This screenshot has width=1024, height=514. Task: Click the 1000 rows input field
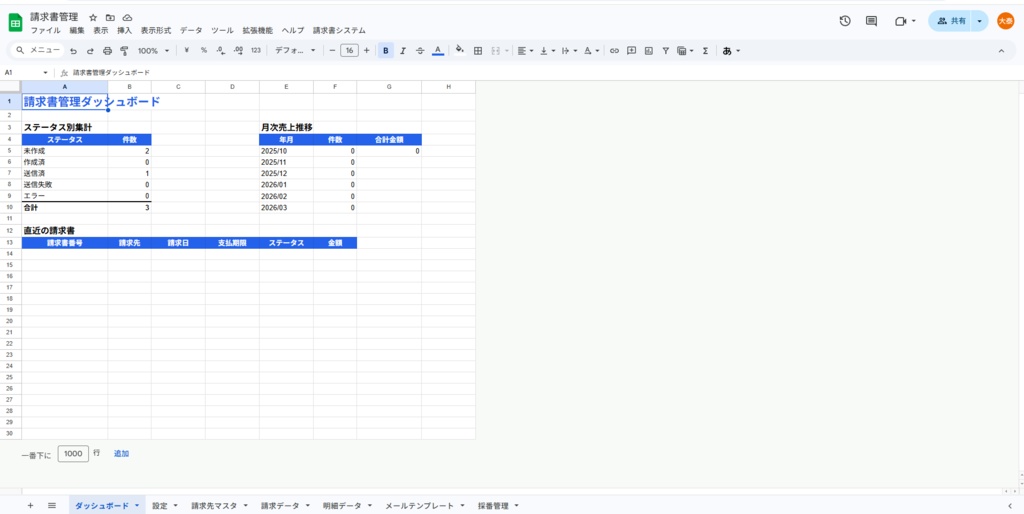pyautogui.click(x=73, y=454)
